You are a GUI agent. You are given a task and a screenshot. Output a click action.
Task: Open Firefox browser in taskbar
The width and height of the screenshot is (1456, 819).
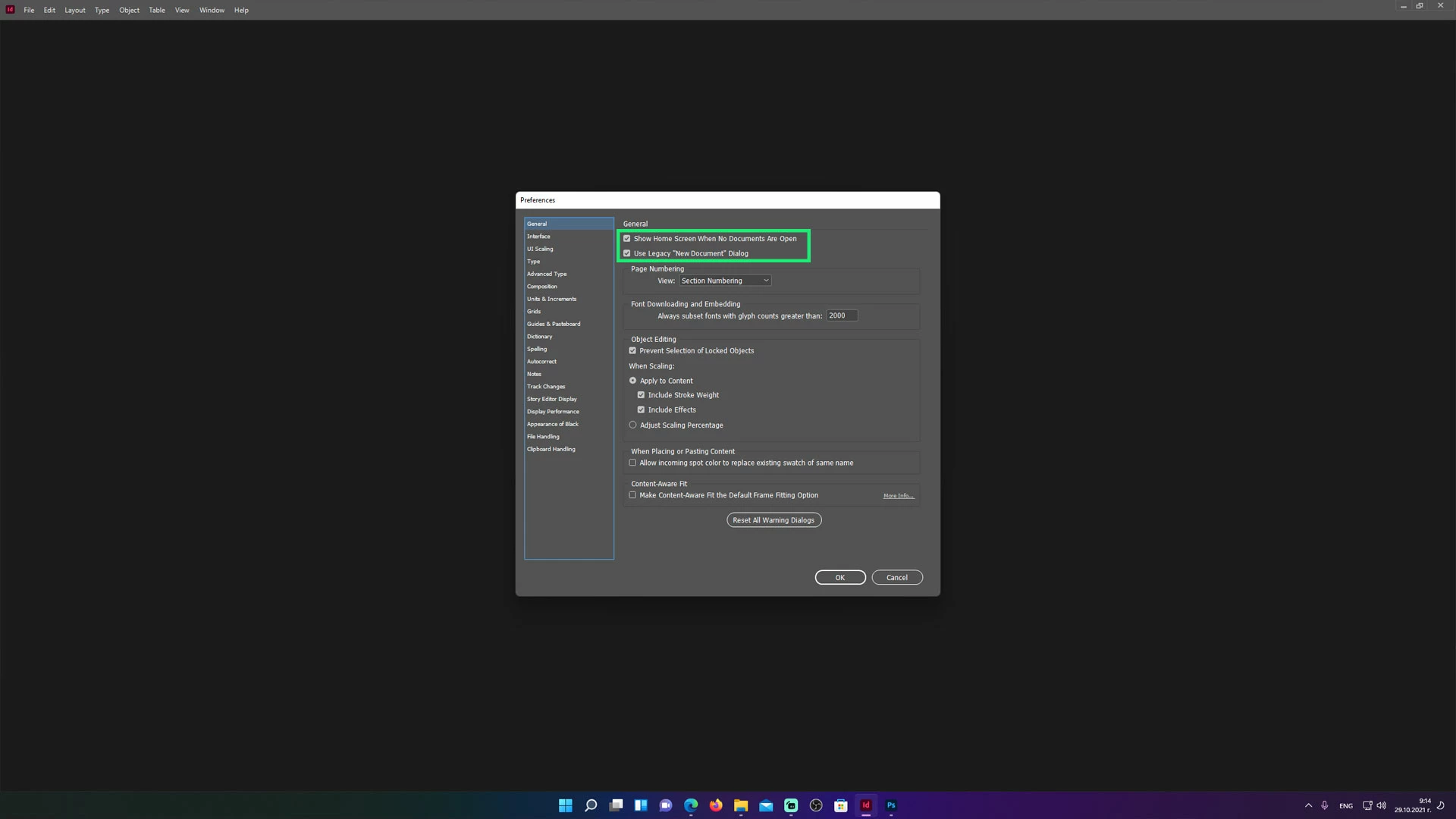[x=716, y=805]
